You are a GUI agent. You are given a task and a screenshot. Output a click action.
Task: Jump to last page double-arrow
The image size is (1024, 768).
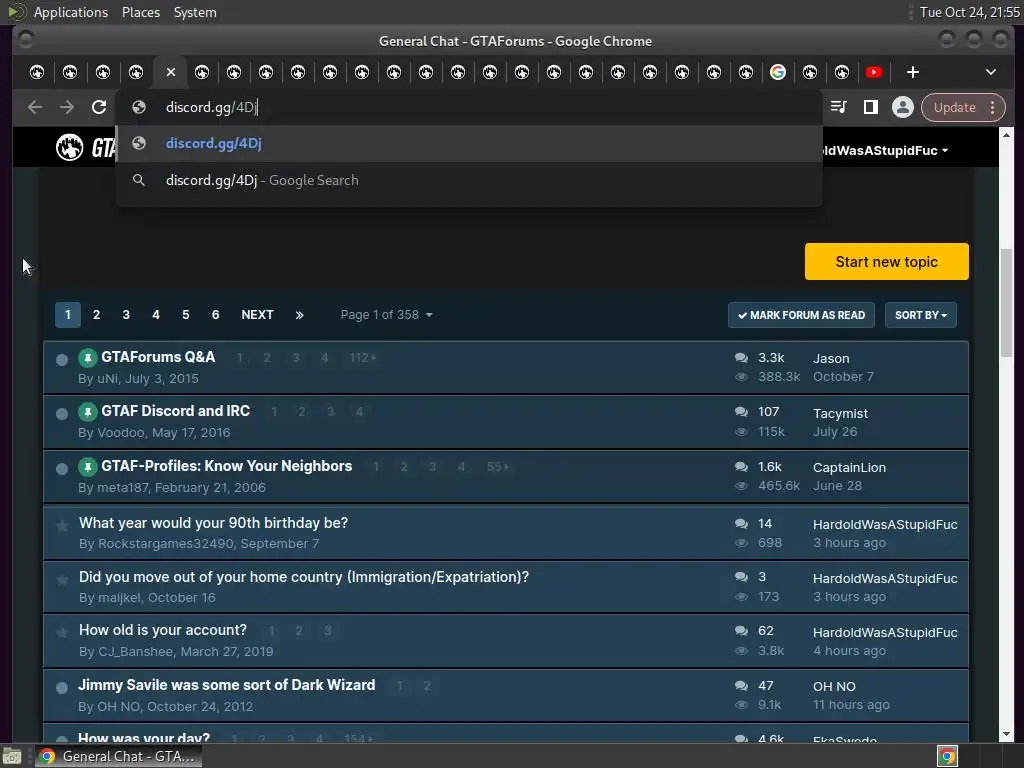[x=299, y=315]
